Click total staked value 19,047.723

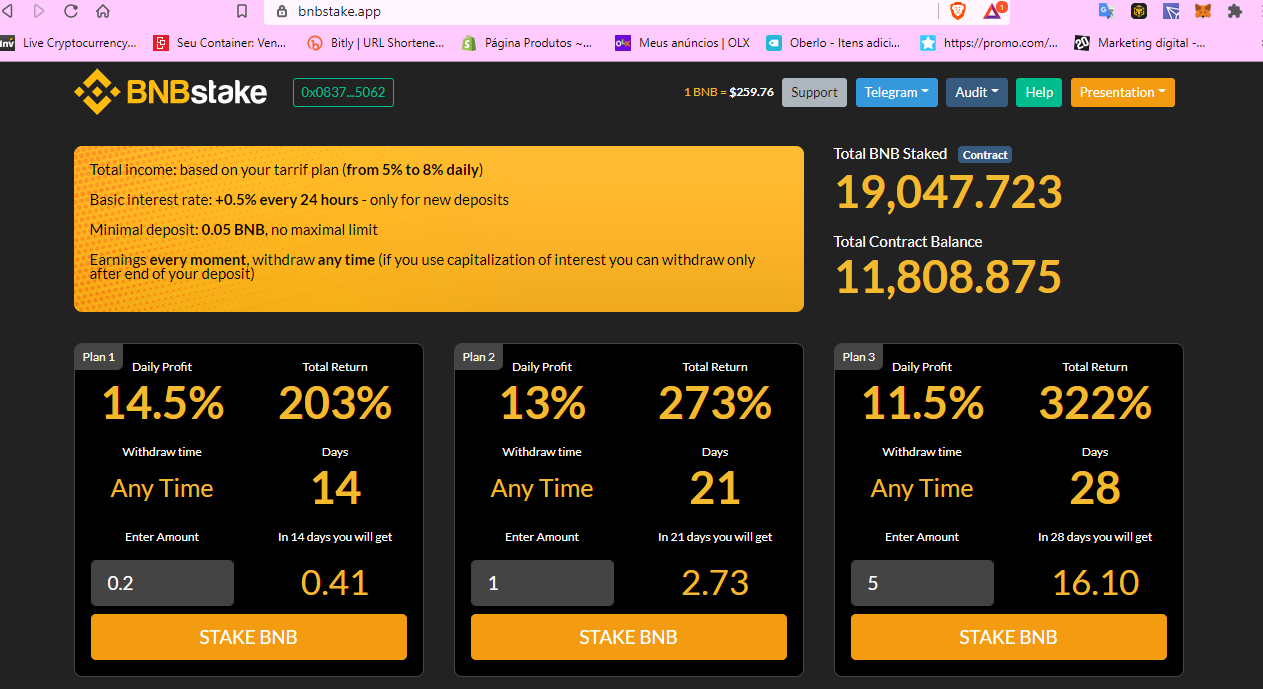(x=949, y=192)
